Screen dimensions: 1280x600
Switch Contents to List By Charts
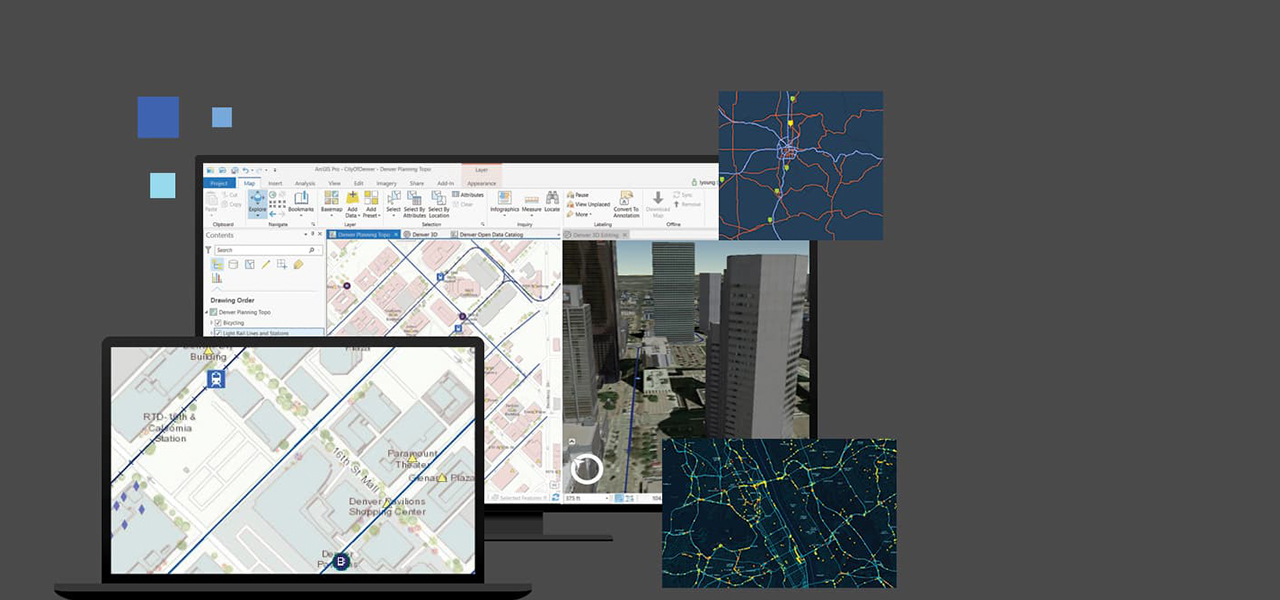pyautogui.click(x=217, y=278)
